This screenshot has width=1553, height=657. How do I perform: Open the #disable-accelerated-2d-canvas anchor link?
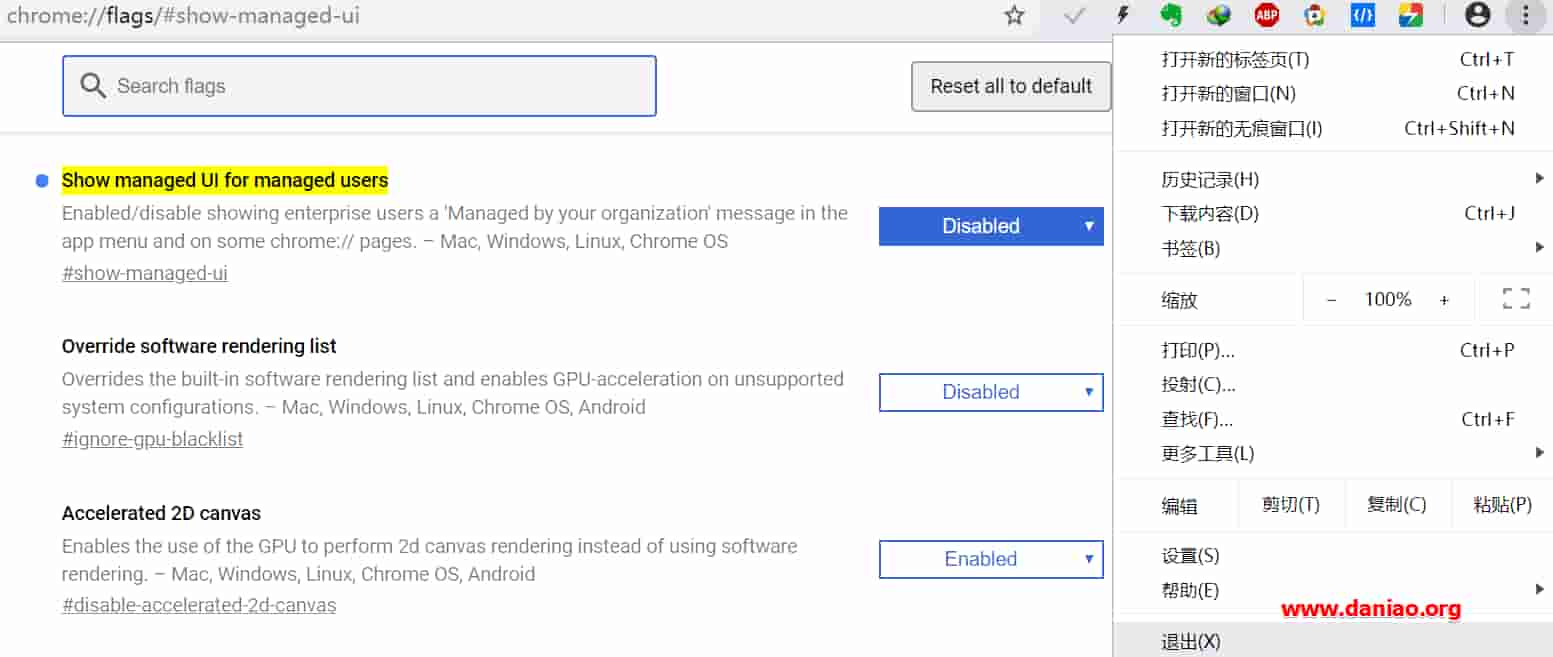point(199,605)
